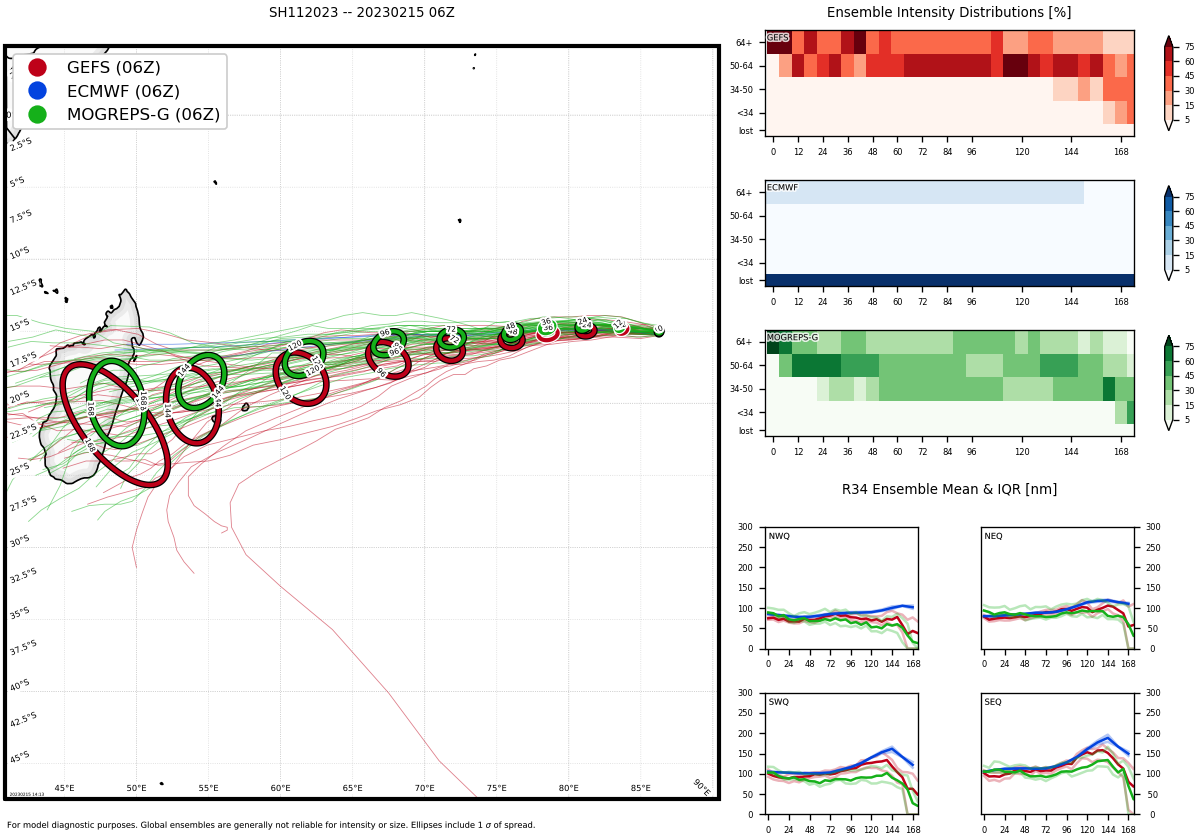The width and height of the screenshot is (1200, 840).
Task: Click the green MOGREPS-G legend marker
Action: pos(37,114)
